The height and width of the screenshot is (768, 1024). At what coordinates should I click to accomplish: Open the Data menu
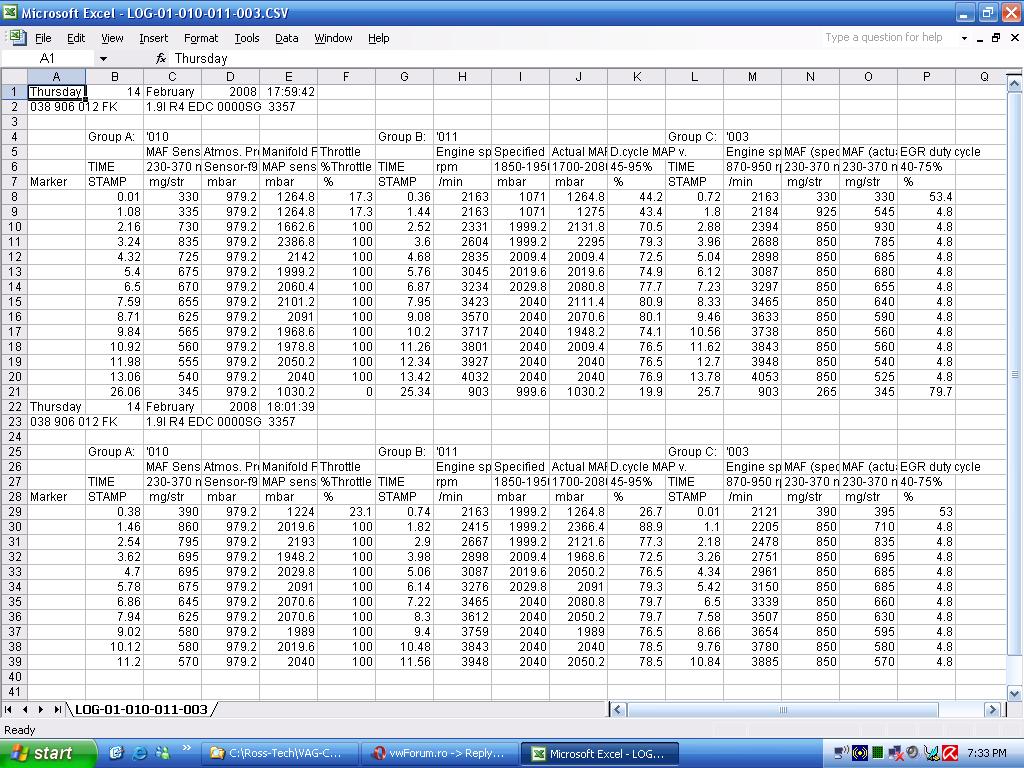[286, 38]
